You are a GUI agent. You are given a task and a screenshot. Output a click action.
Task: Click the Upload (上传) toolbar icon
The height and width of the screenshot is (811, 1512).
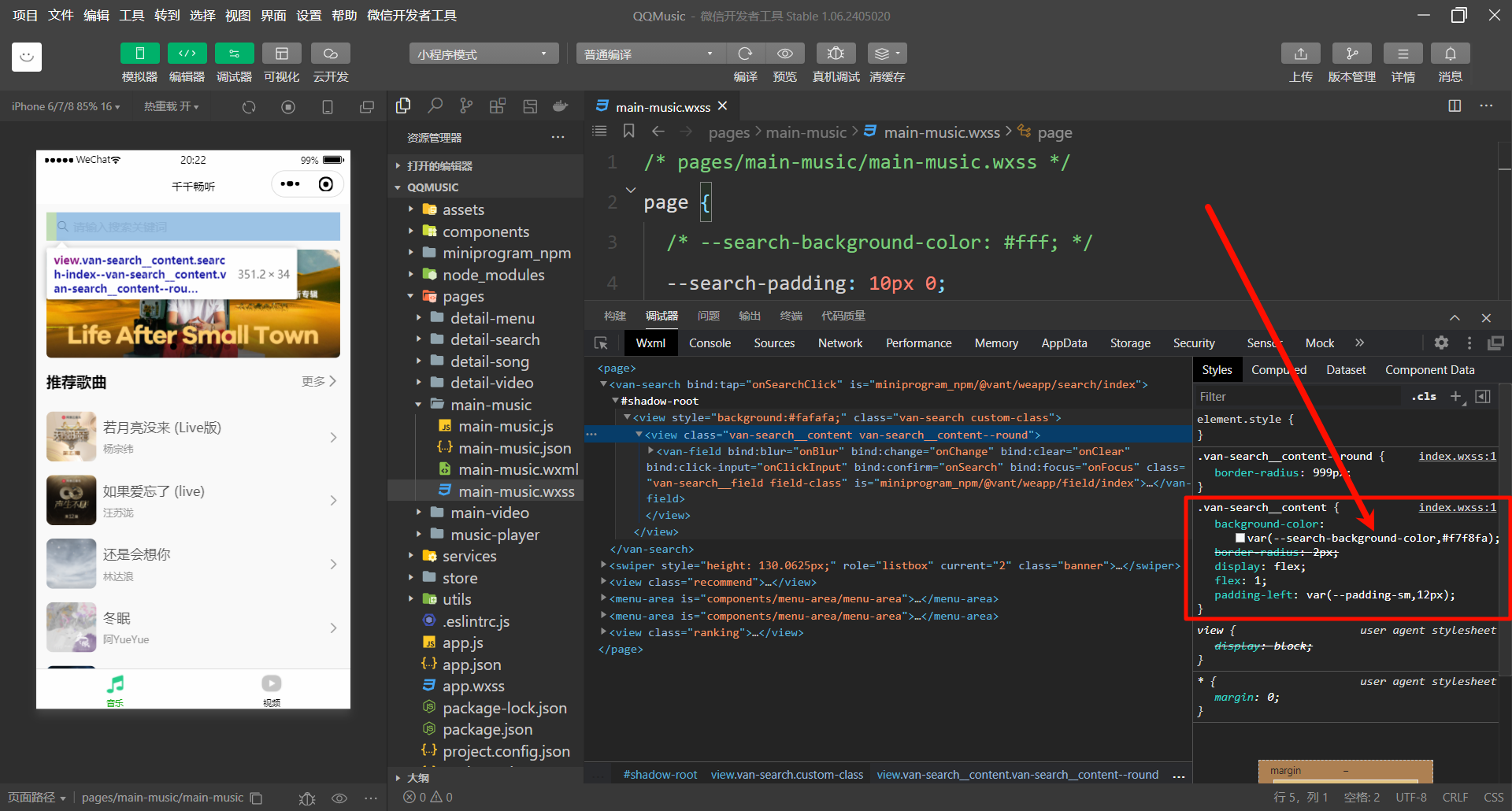pyautogui.click(x=1300, y=54)
